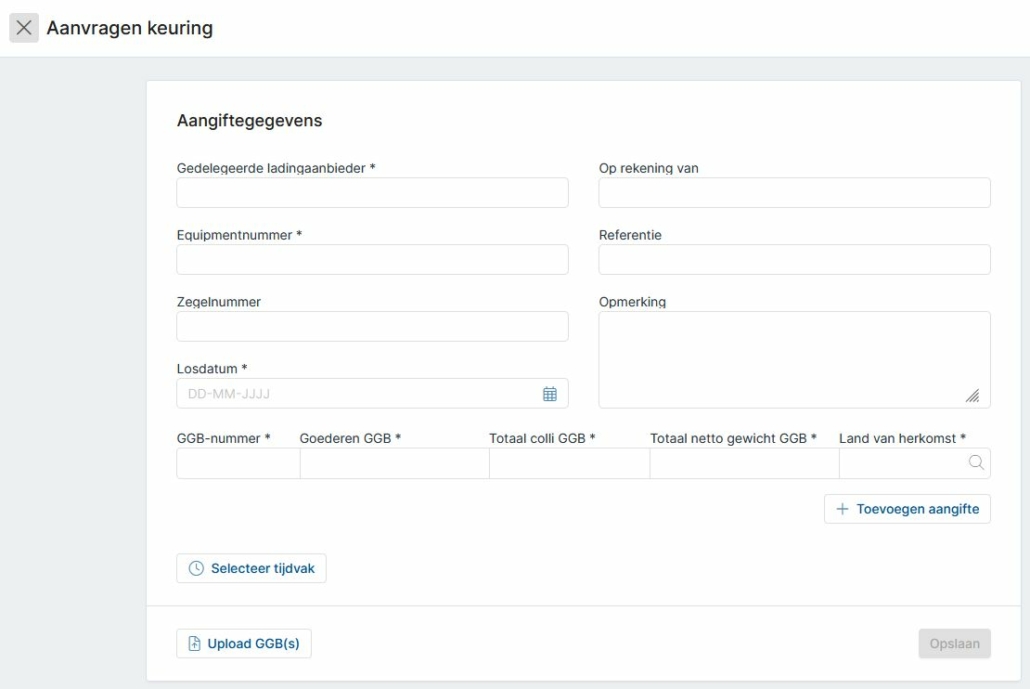Click the Opslaan save button
This screenshot has width=1030, height=689.
(954, 644)
